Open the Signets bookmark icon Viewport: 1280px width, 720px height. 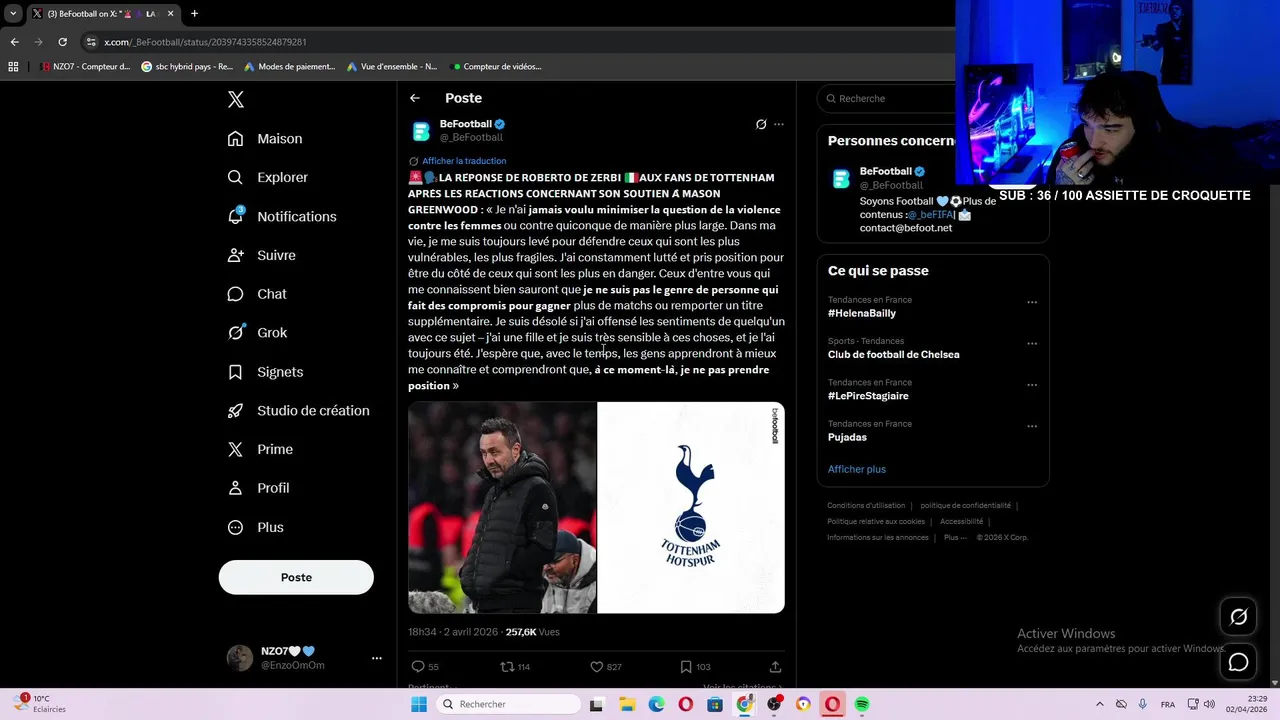[x=235, y=372]
